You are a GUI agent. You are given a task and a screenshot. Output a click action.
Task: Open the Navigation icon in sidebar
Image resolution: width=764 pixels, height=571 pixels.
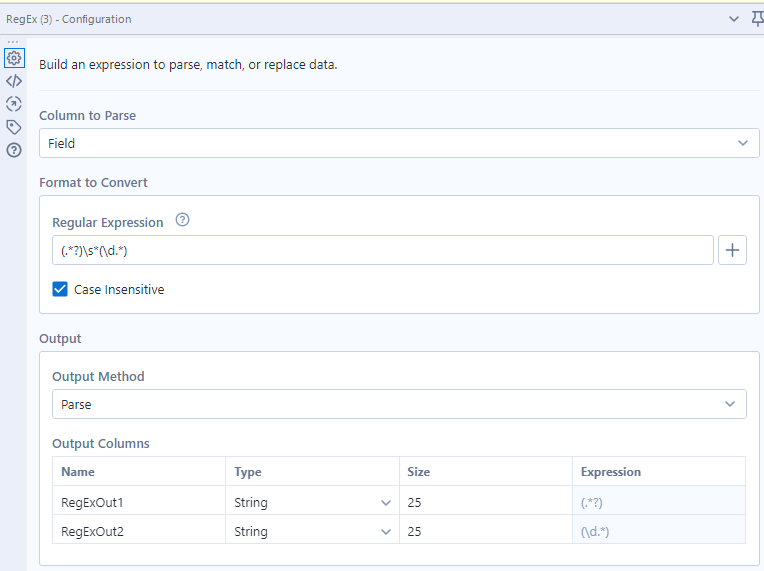pos(14,104)
